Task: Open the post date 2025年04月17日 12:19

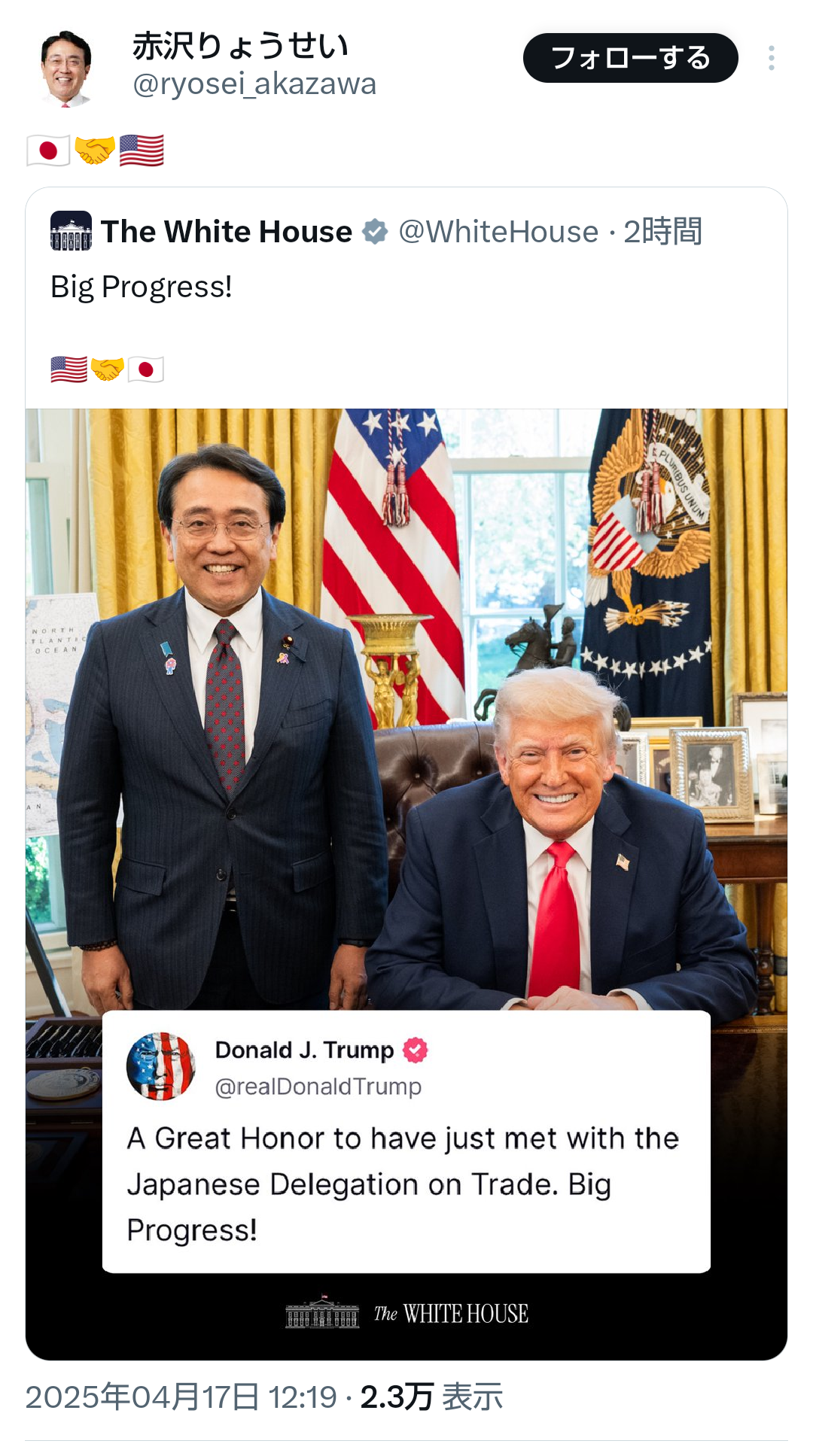Action: [x=181, y=1397]
